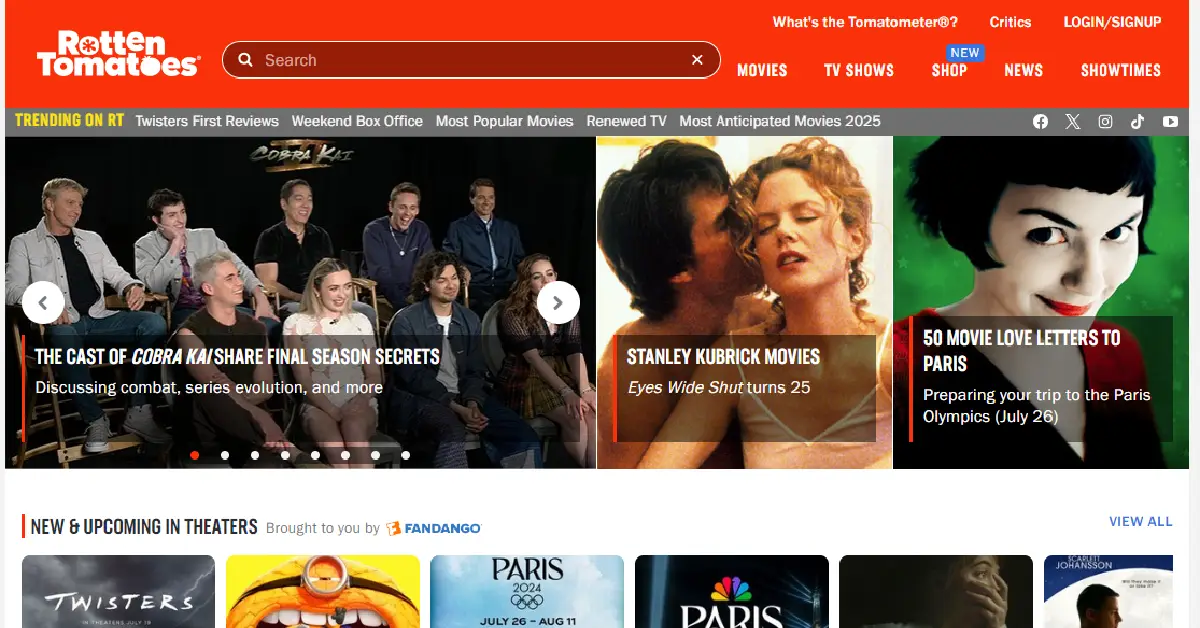Open the NBC peacock Paris poster

[x=732, y=591]
